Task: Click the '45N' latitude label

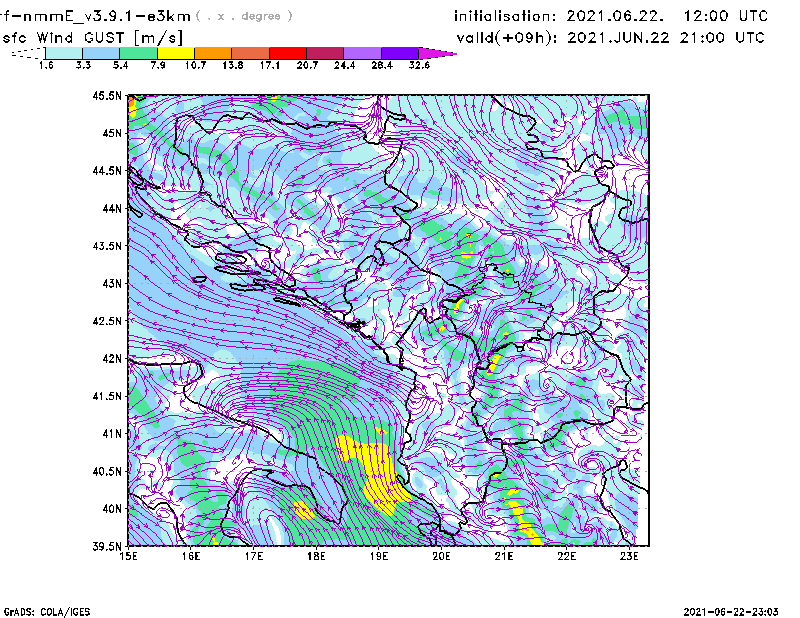Action: point(112,133)
